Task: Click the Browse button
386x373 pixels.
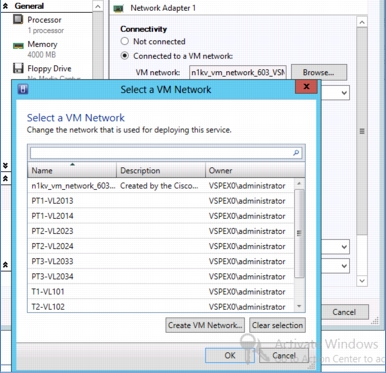Action: click(319, 72)
